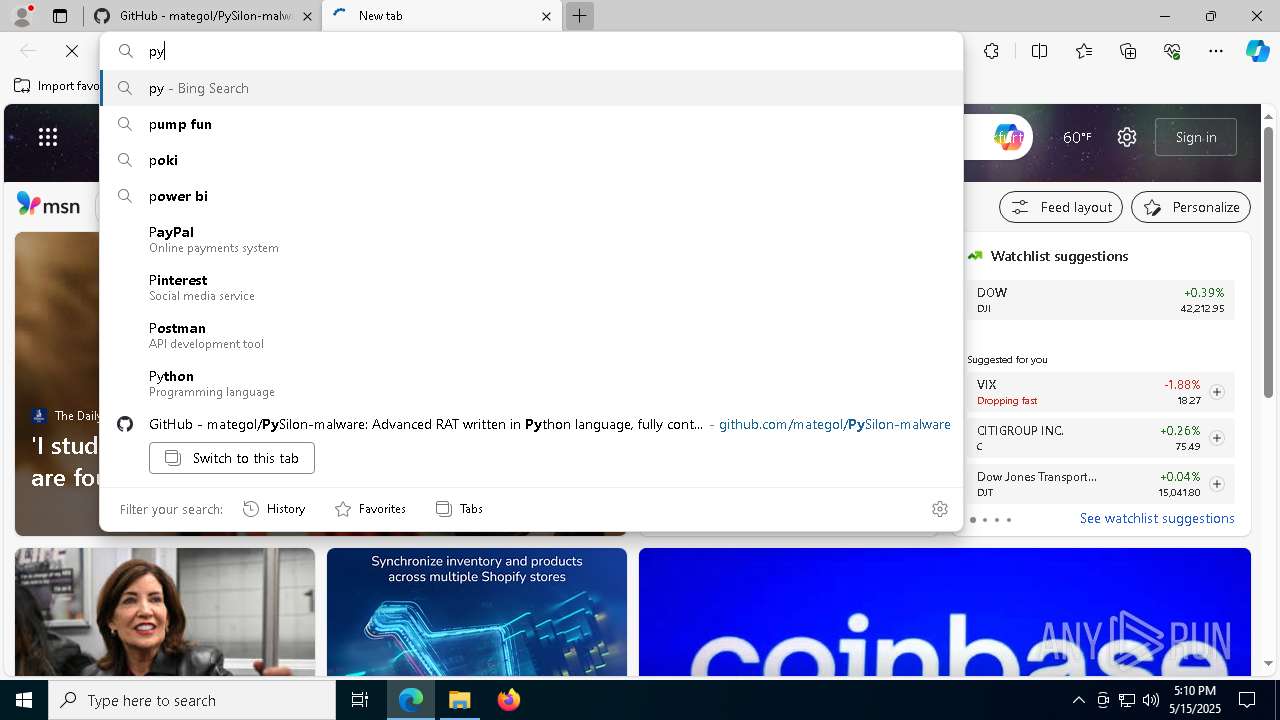Open the Settings and more ellipsis menu

1216,51
